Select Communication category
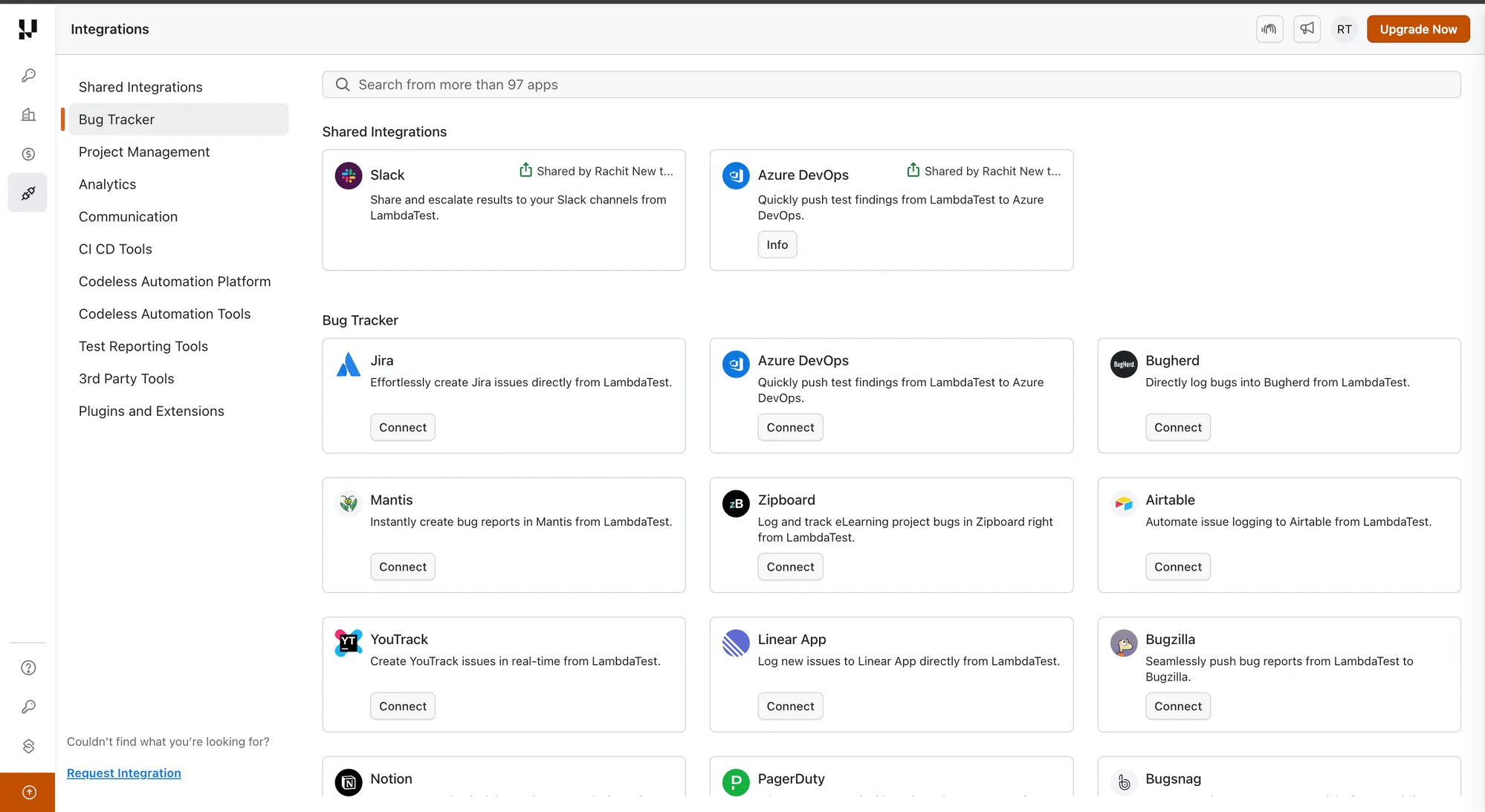This screenshot has width=1485, height=812. [x=178, y=217]
